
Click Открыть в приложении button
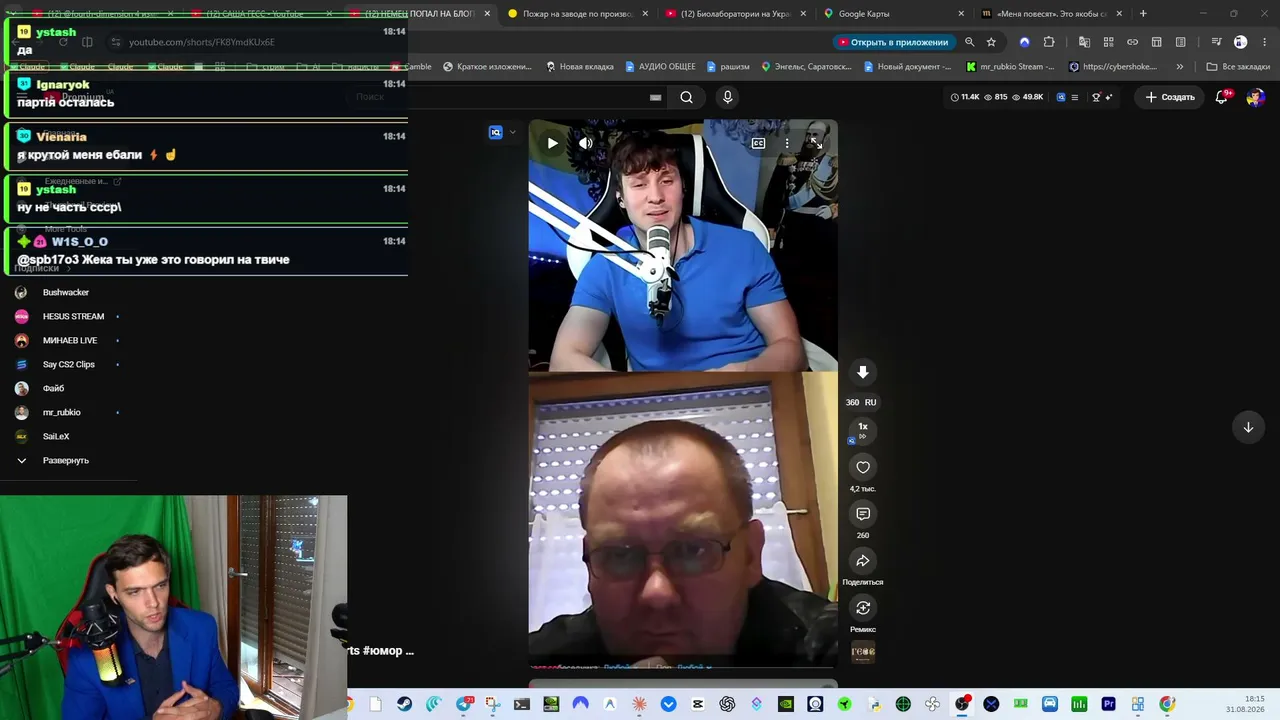893,42
